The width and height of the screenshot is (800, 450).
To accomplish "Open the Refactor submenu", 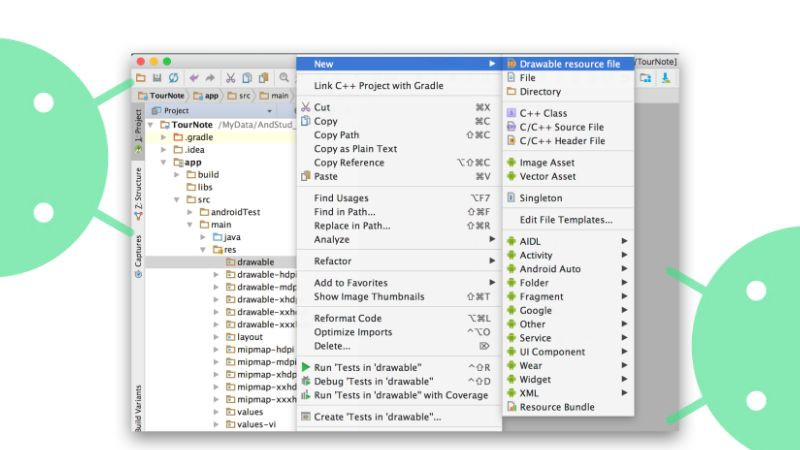I will click(399, 261).
